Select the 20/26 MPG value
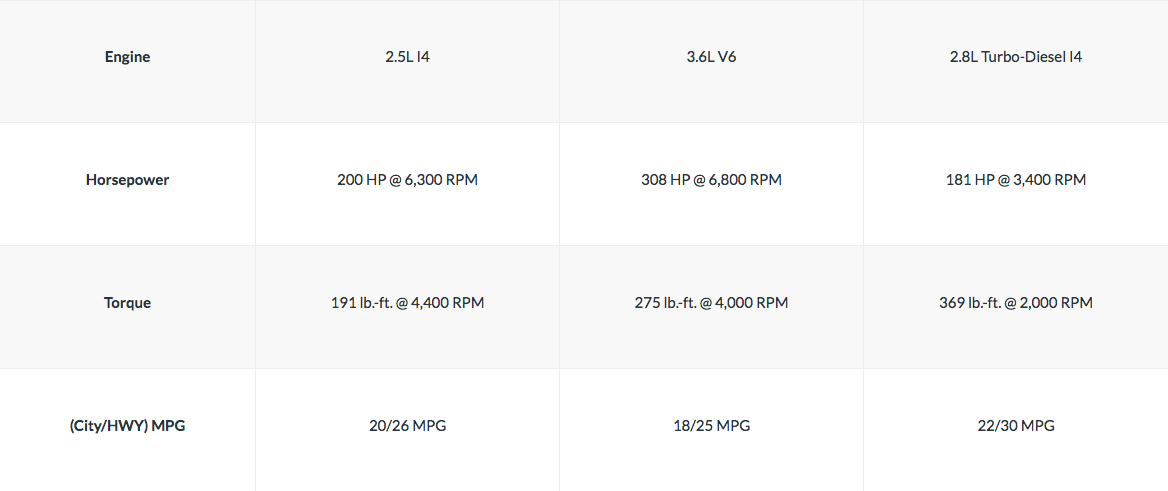This screenshot has height=491, width=1168. coord(407,427)
